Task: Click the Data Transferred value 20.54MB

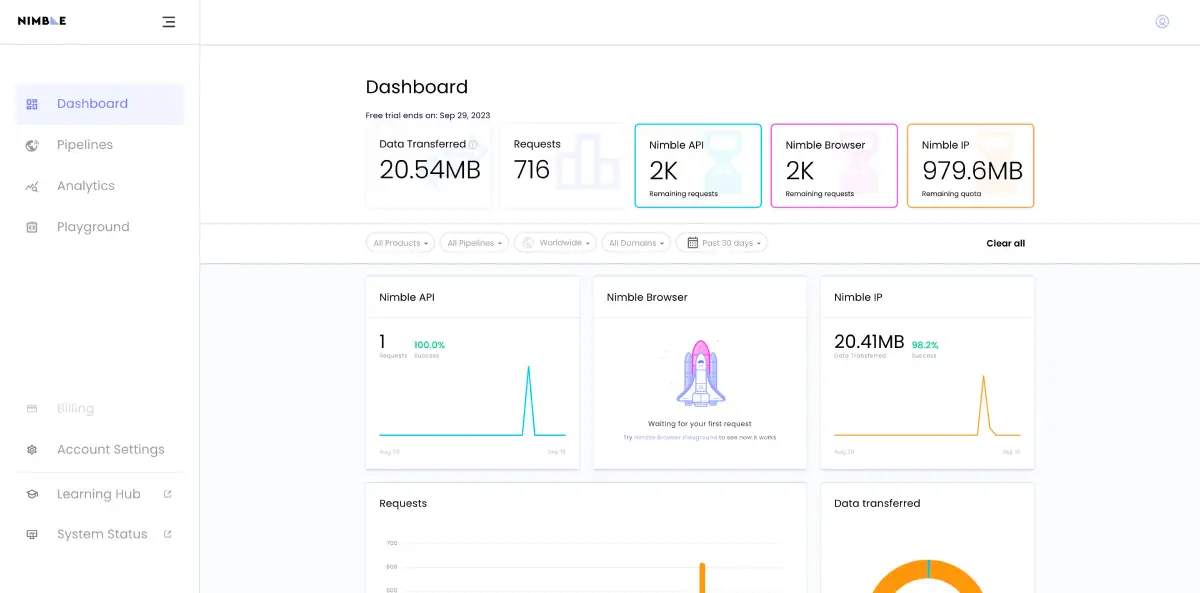Action: tap(430, 170)
